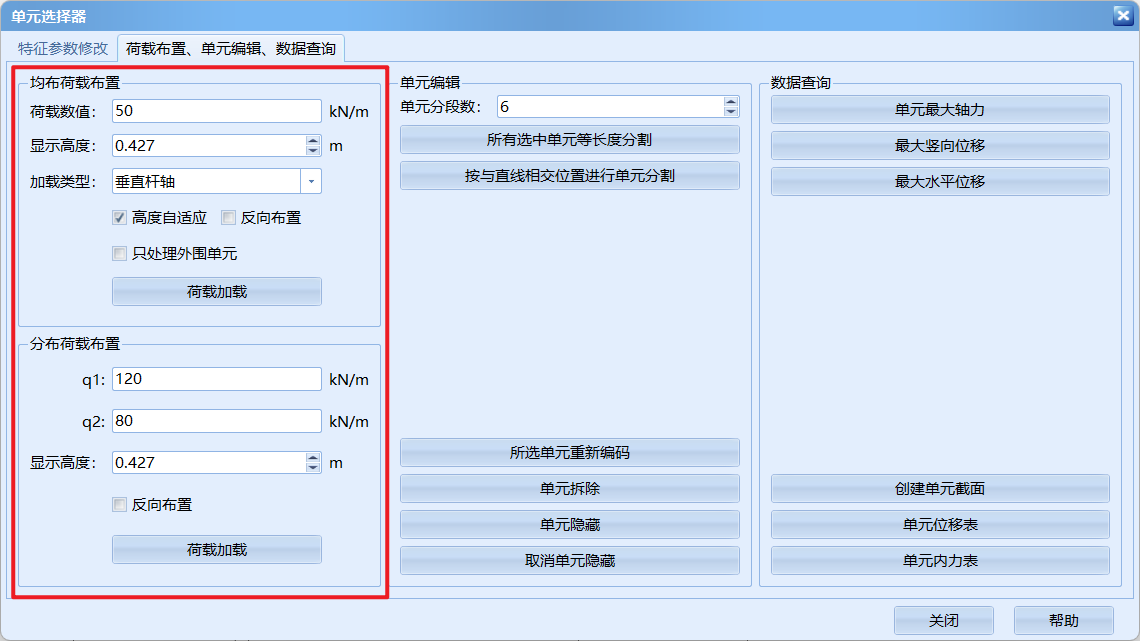This screenshot has height=641, width=1140.
Task: Click the 所有选中单元等长度分割 button
Action: [x=569, y=140]
